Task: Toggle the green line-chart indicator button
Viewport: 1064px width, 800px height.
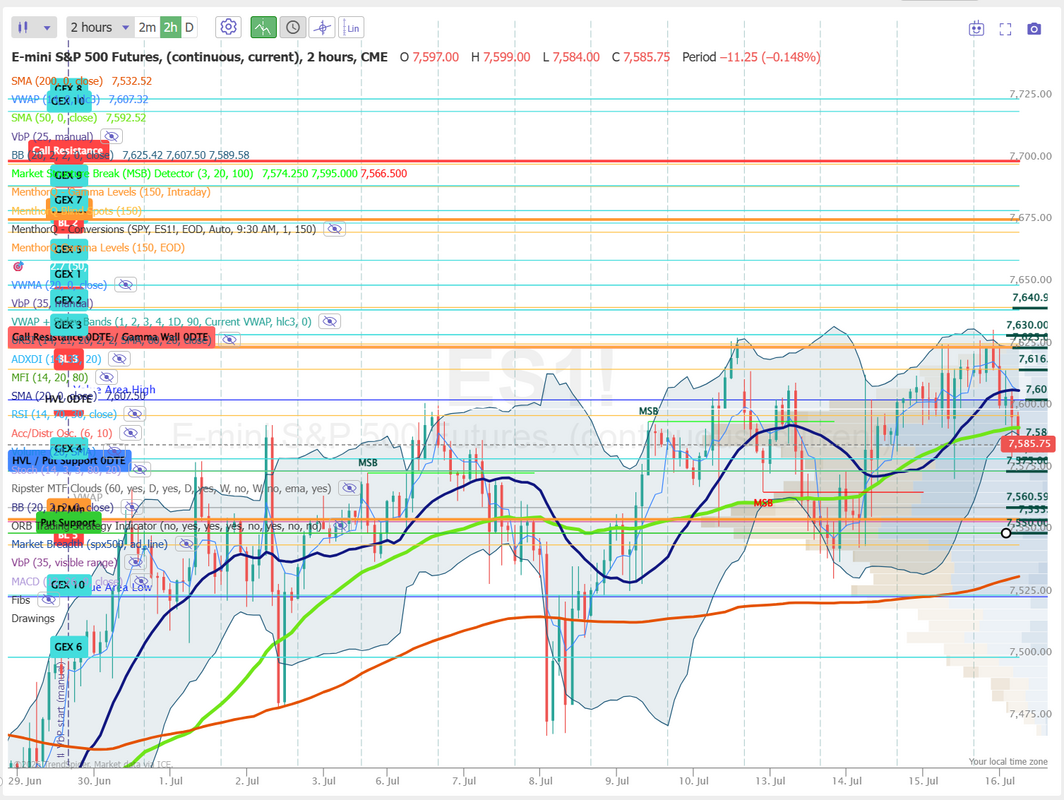Action: pyautogui.click(x=263, y=27)
